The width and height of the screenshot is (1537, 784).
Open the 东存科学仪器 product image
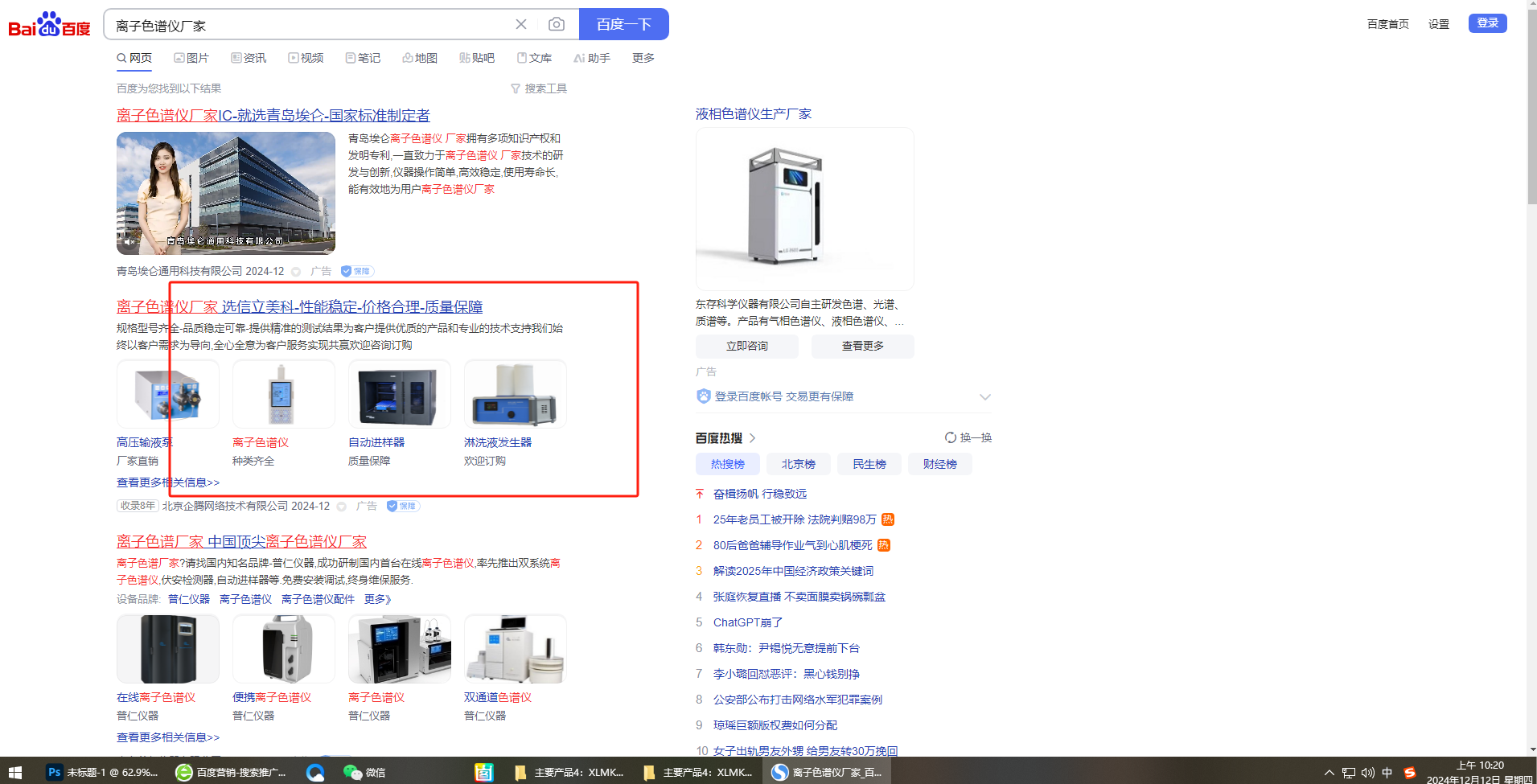(x=805, y=209)
